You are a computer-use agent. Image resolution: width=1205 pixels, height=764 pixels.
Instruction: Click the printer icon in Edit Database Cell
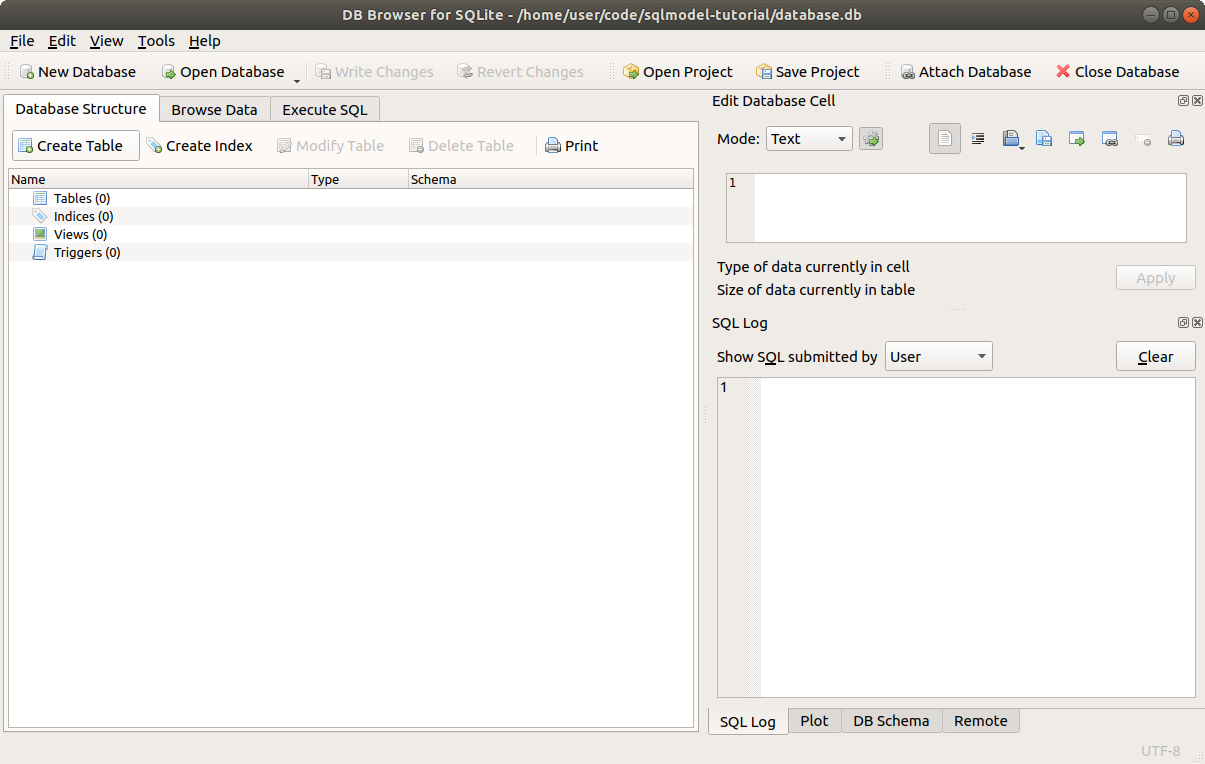tap(1176, 139)
